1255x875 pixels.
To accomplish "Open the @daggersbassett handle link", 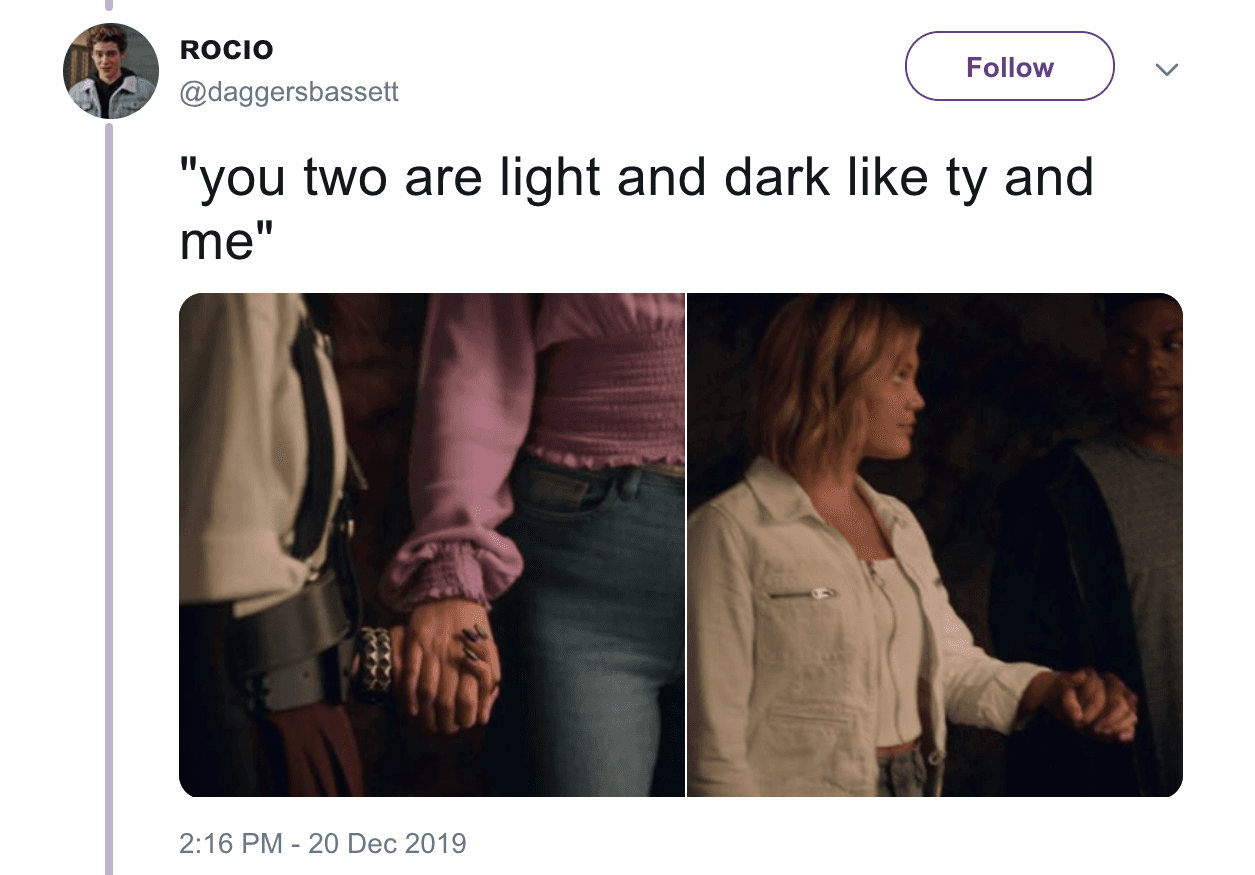I will click(x=288, y=92).
